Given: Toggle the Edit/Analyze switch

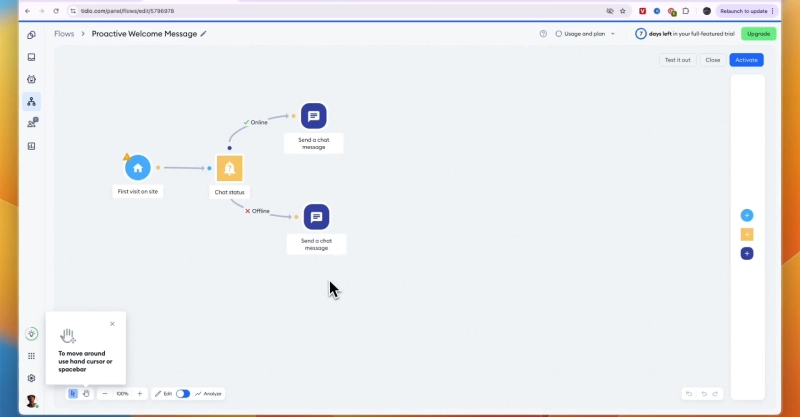Looking at the screenshot, I should (x=183, y=394).
